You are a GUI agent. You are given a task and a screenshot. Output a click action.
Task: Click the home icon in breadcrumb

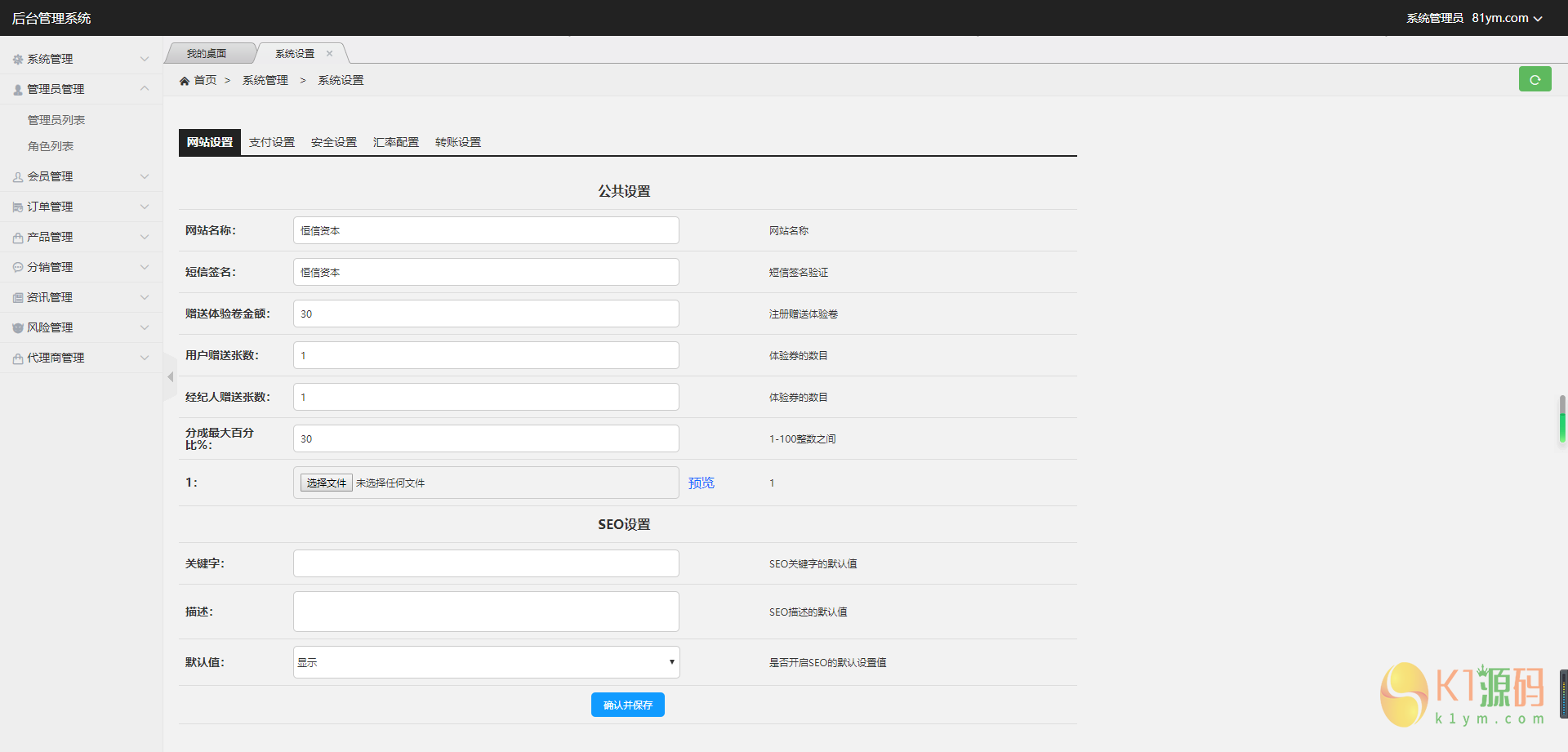(x=185, y=81)
